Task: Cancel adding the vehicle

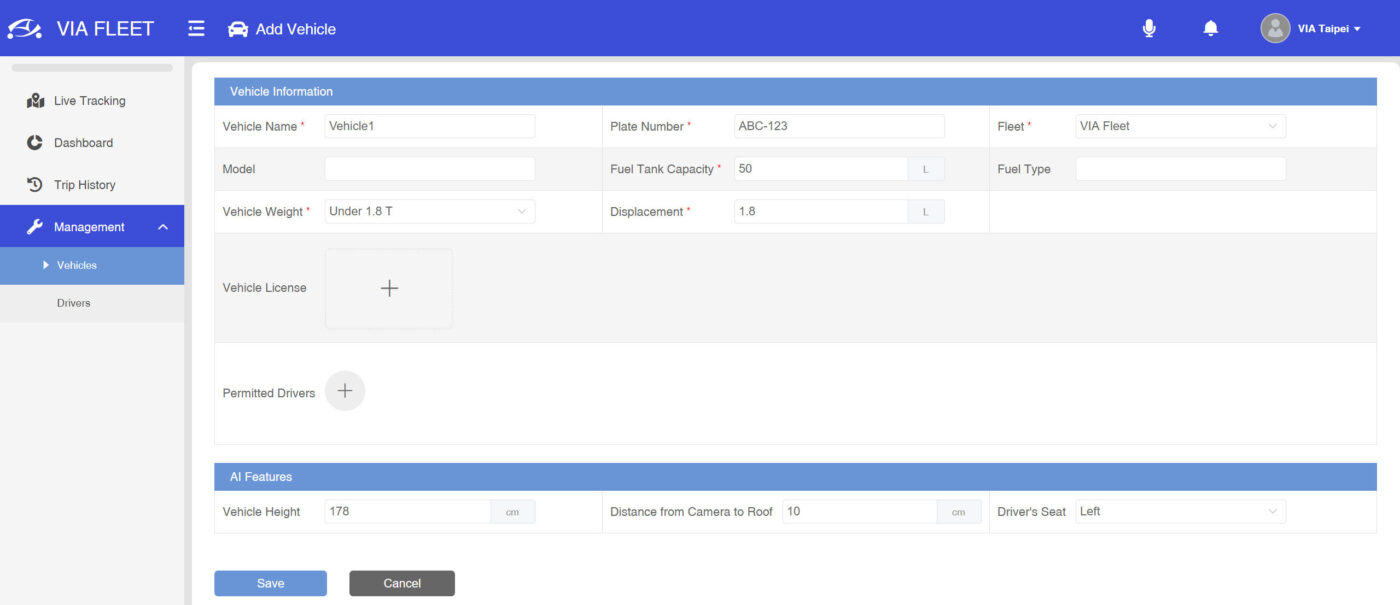Action: pos(402,583)
